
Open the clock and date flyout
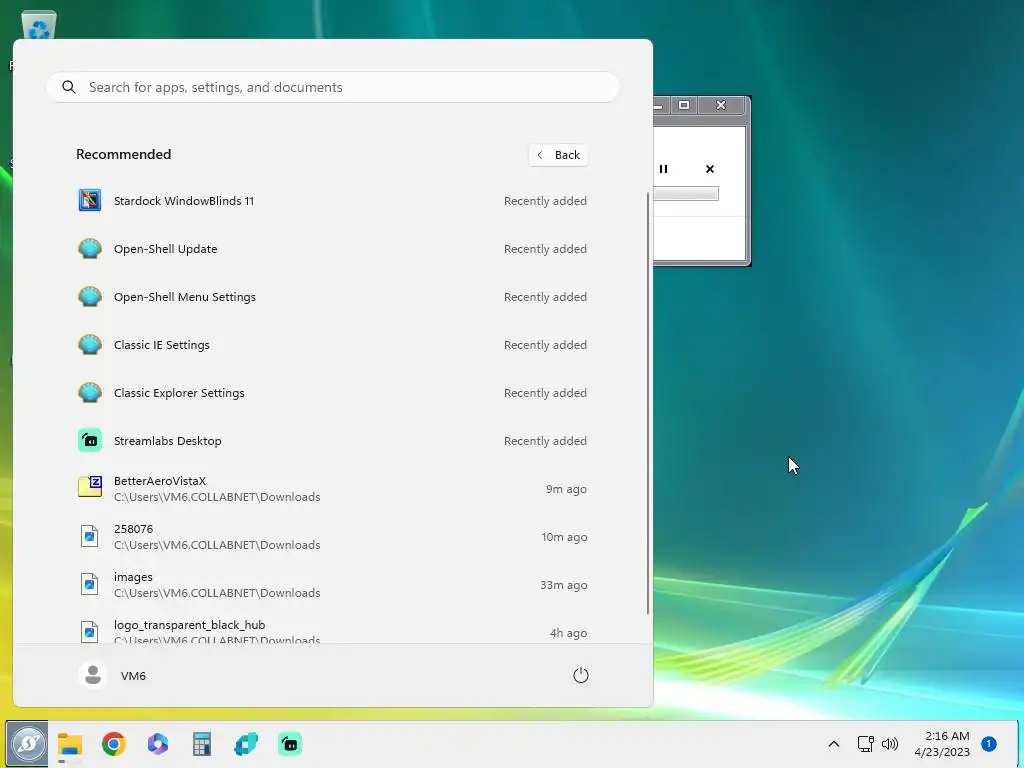pyautogui.click(x=942, y=744)
